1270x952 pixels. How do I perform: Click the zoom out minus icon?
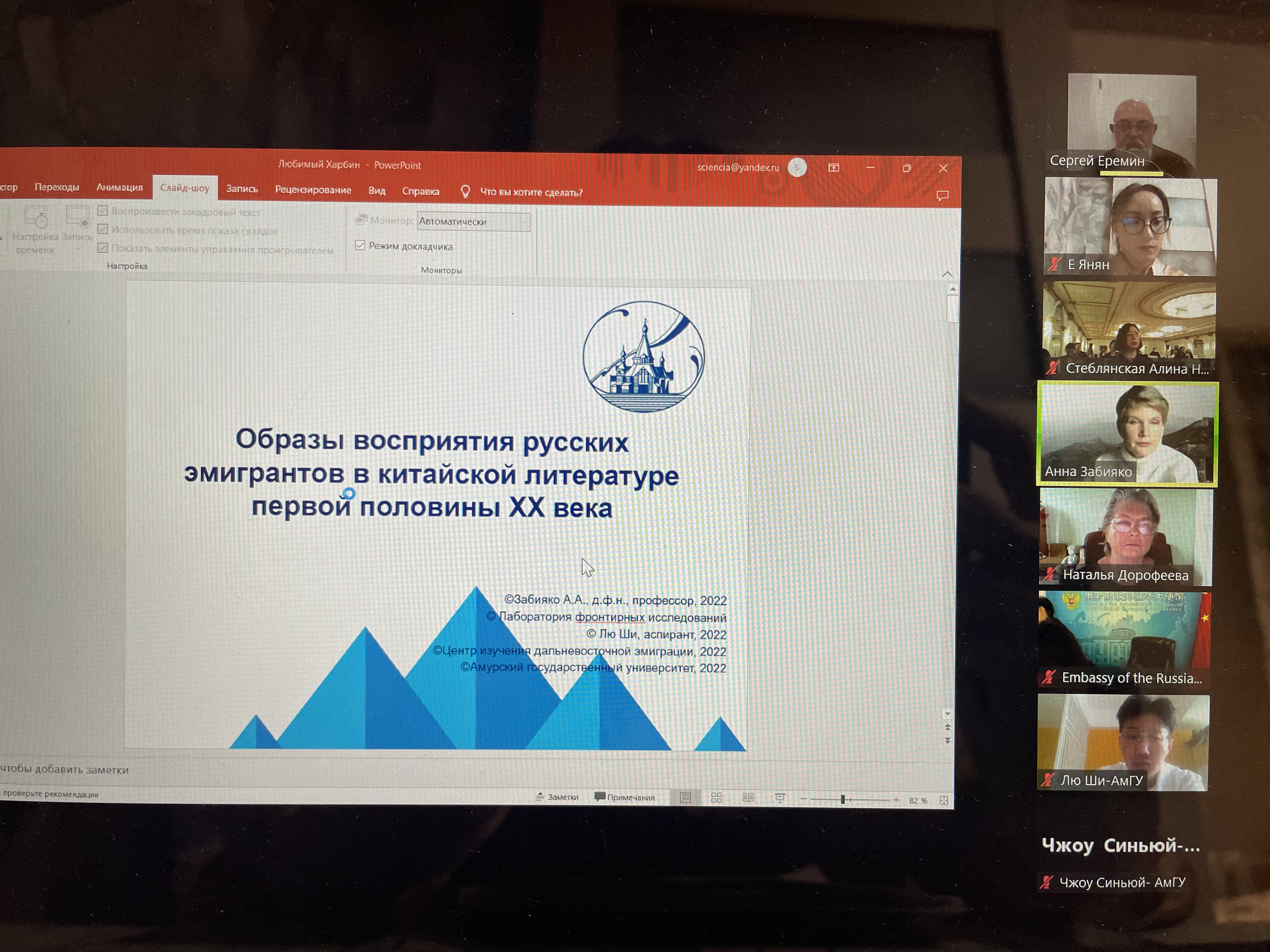[804, 799]
